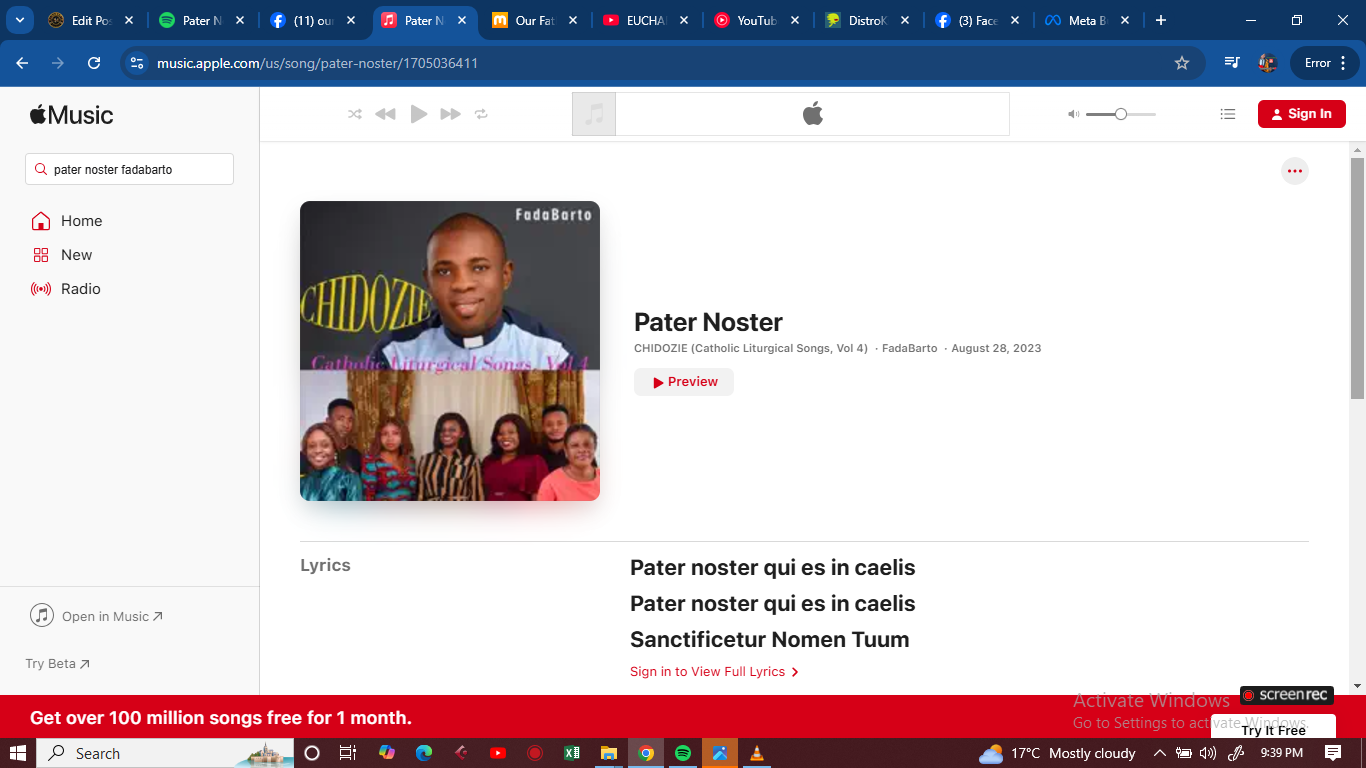
Task: Go back in browser history
Action: tap(22, 63)
